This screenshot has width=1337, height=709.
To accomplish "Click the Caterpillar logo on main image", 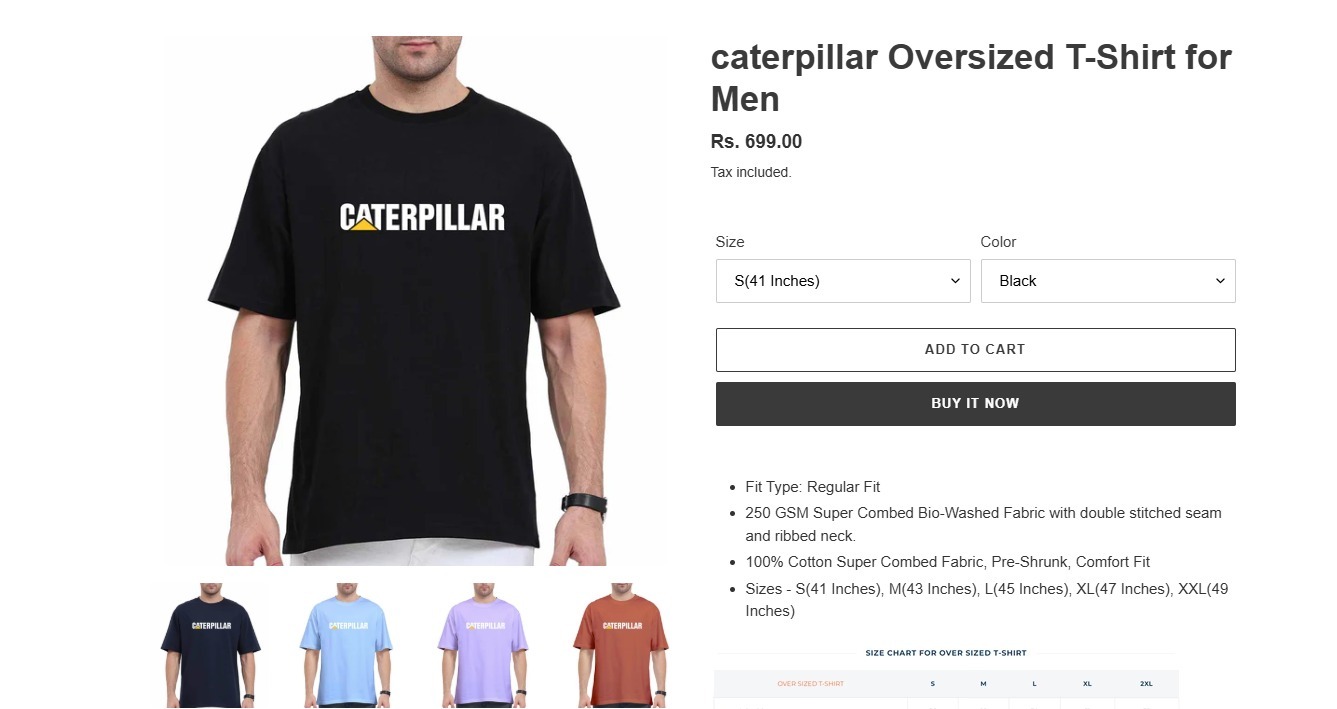I will tap(422, 217).
